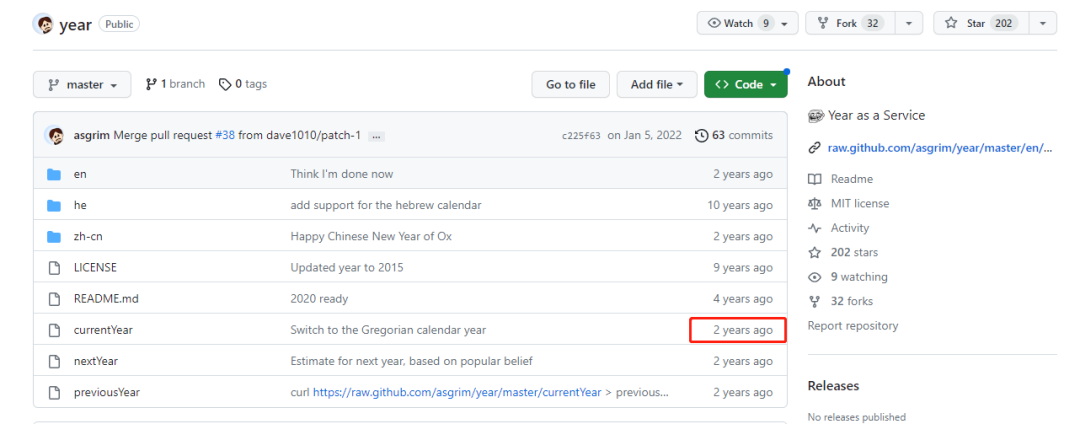Open the README.md file
Viewport: 1080px width, 424px height.
[106, 299]
